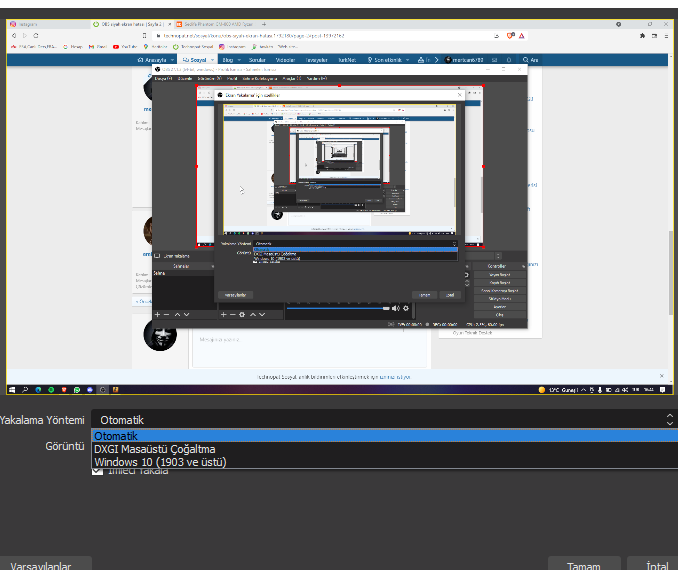Reload the page with the refresh icon
The height and width of the screenshot is (570, 678).
[36, 36]
